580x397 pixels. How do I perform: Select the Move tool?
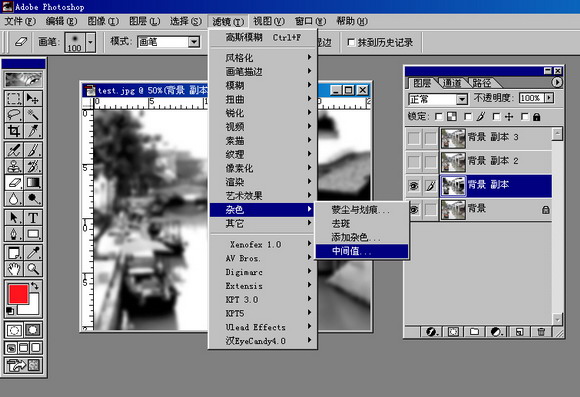pyautogui.click(x=33, y=99)
